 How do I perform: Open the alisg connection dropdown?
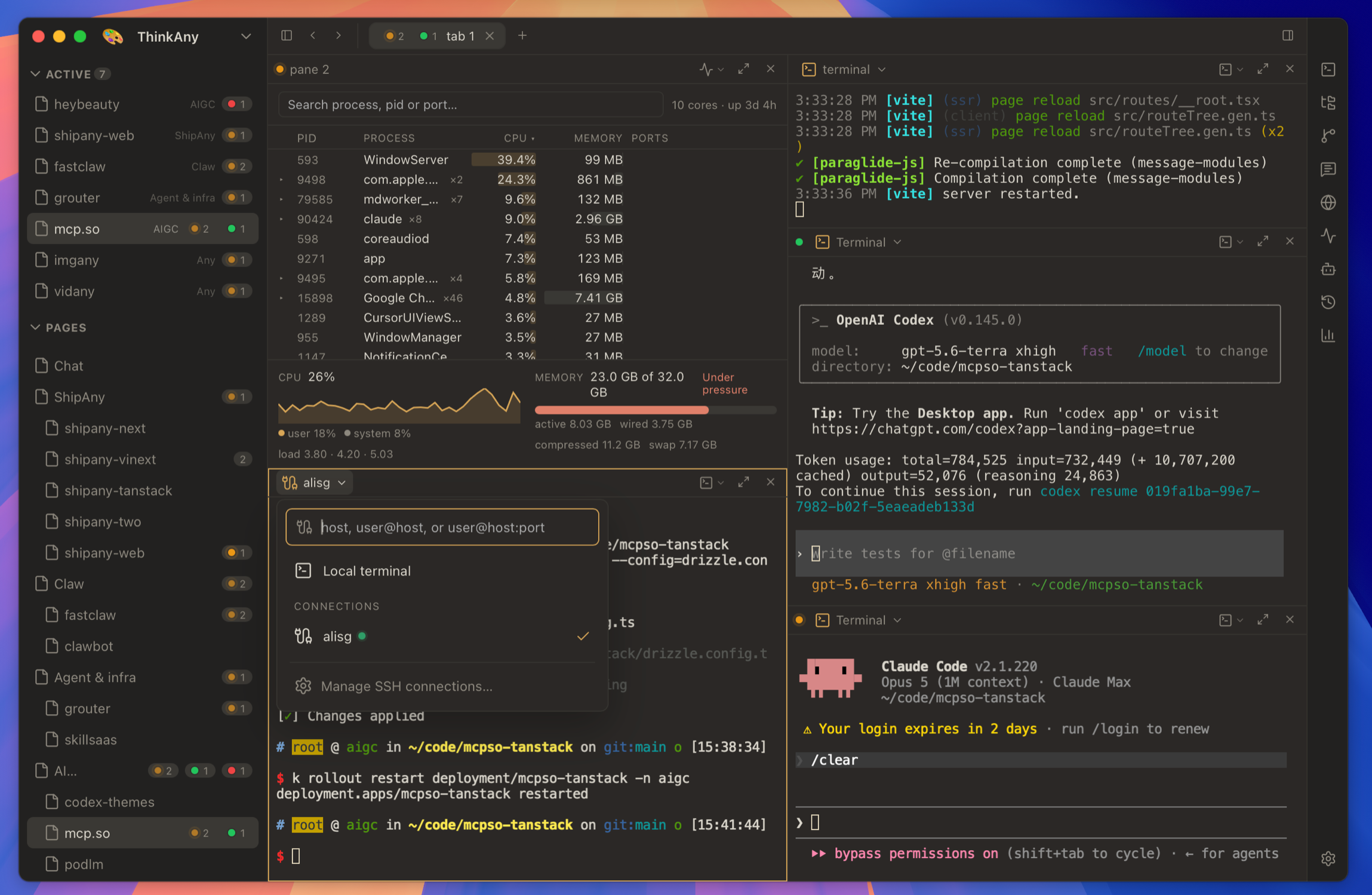[315, 482]
